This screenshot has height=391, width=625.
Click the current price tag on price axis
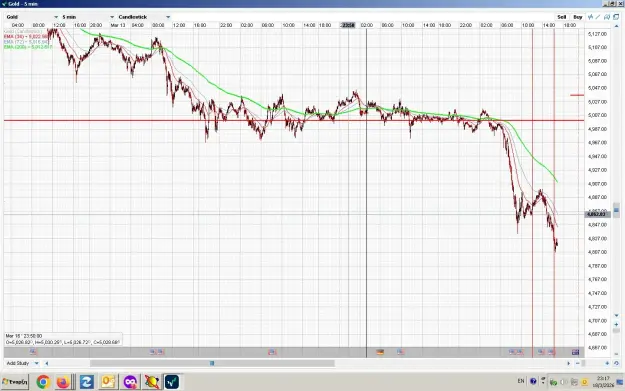pos(597,214)
